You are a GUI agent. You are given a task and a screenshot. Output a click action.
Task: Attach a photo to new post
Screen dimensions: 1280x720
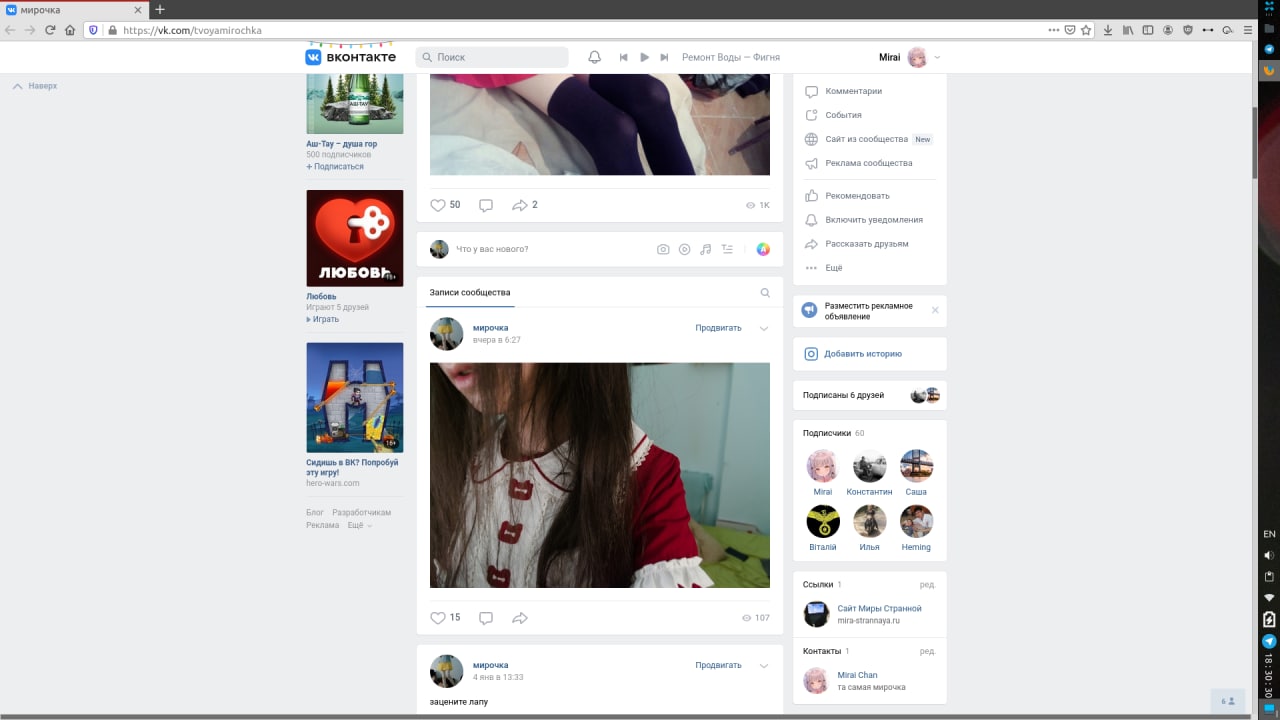[663, 249]
